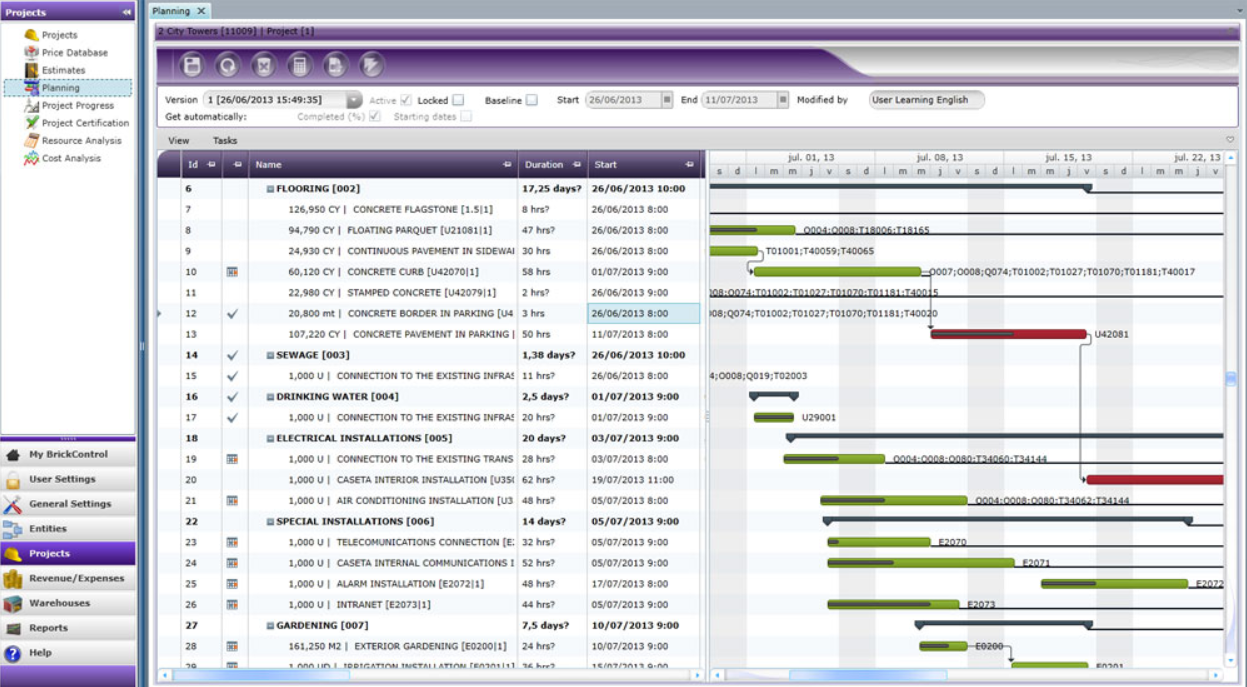Screen dimensions: 1247x687
Task: Click the Save icon in purple toolbar
Action: pyautogui.click(x=192, y=66)
